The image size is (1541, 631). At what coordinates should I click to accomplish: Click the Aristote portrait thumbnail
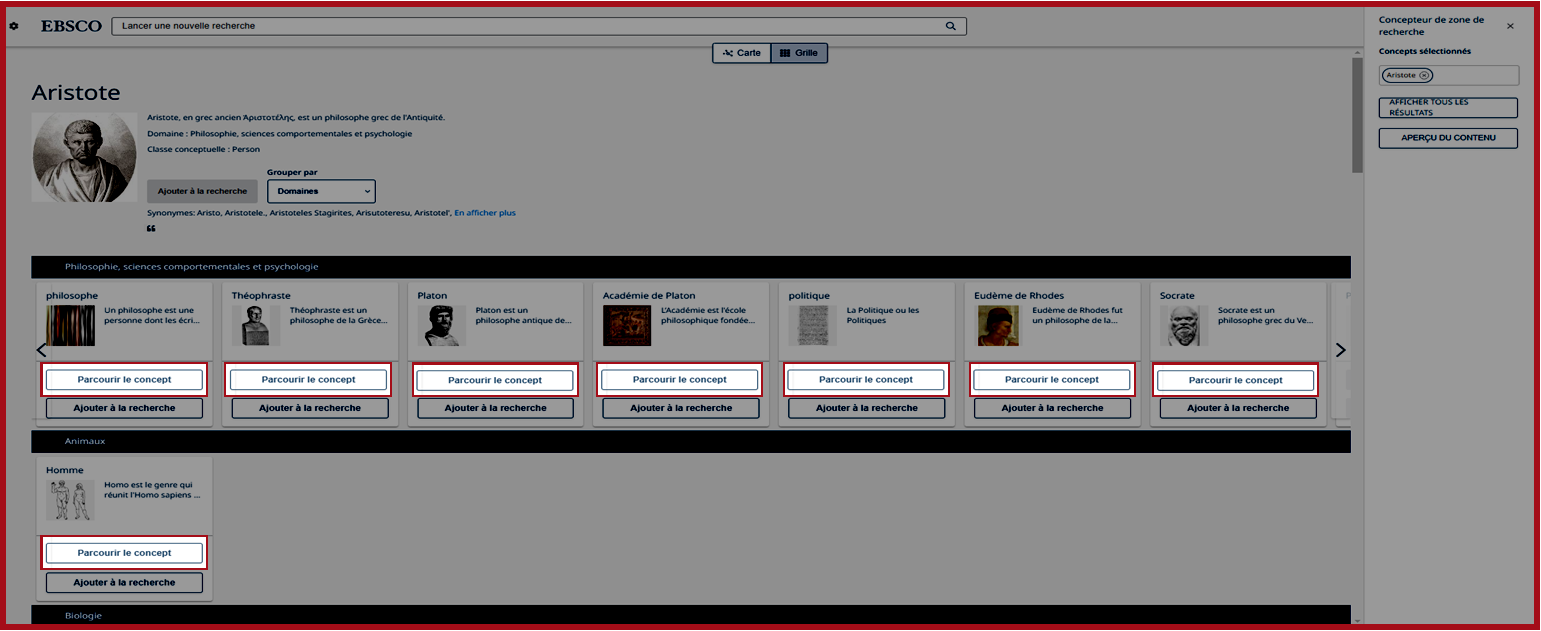[84, 157]
